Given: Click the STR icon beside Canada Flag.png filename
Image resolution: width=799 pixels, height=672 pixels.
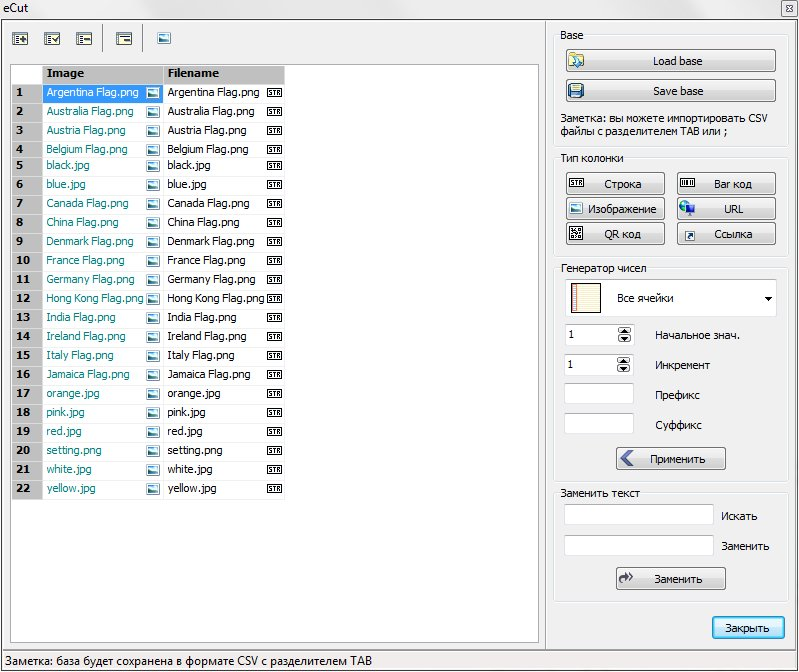Looking at the screenshot, I should 275,204.
